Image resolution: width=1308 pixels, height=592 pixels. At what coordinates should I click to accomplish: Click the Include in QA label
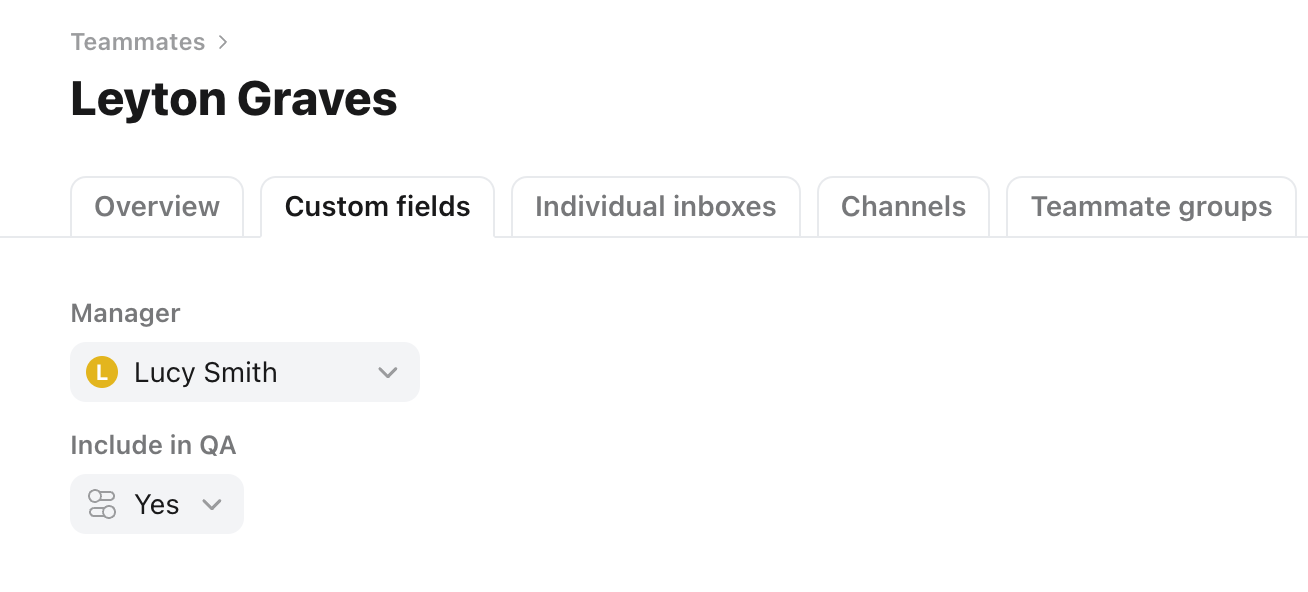coord(153,445)
